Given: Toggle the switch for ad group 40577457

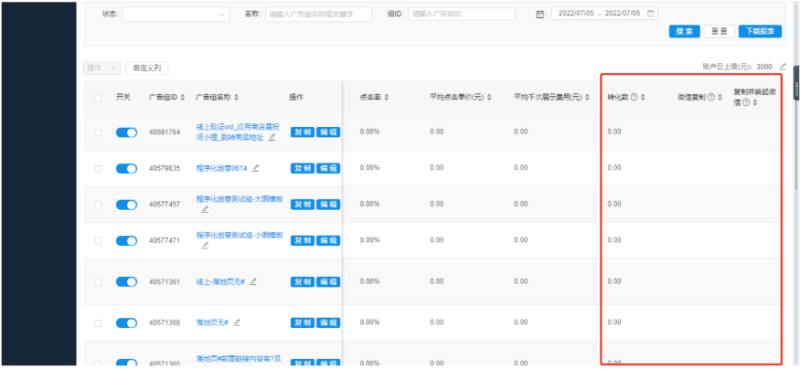Looking at the screenshot, I should 127,204.
